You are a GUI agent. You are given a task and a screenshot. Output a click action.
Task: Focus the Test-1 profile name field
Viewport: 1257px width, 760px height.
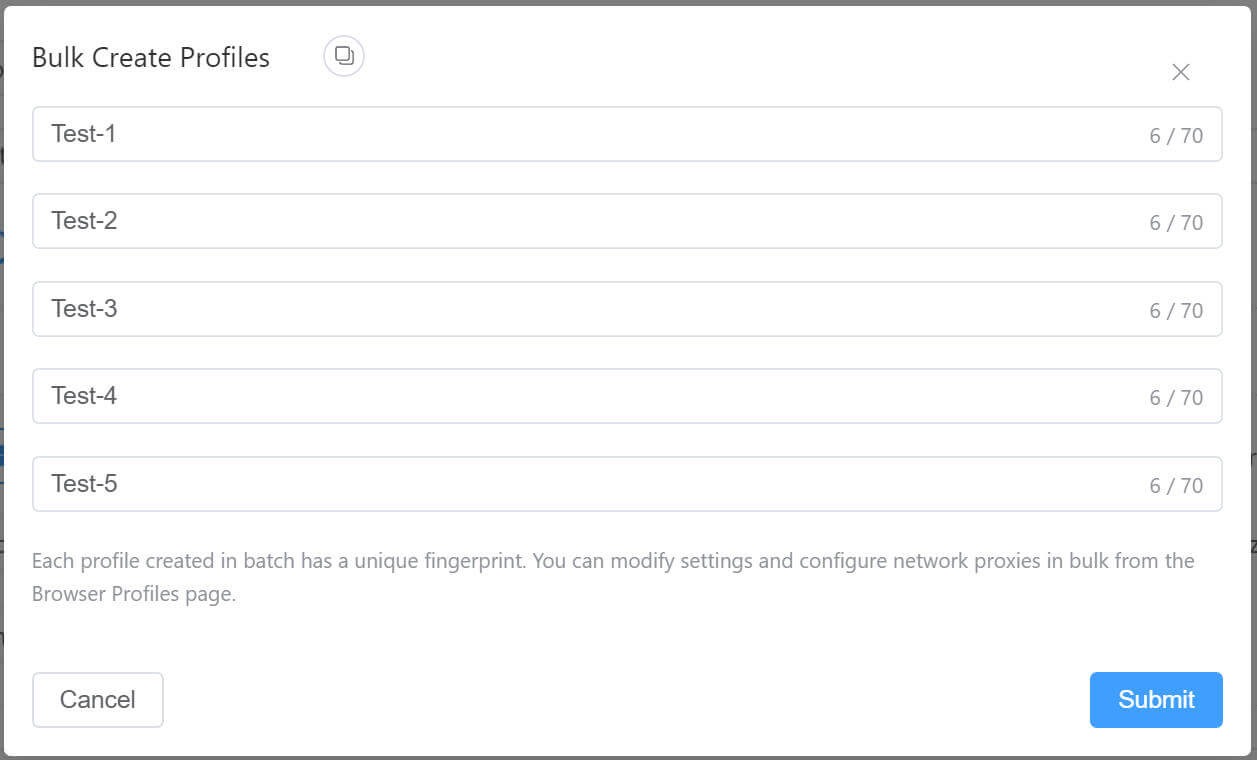pos(600,134)
